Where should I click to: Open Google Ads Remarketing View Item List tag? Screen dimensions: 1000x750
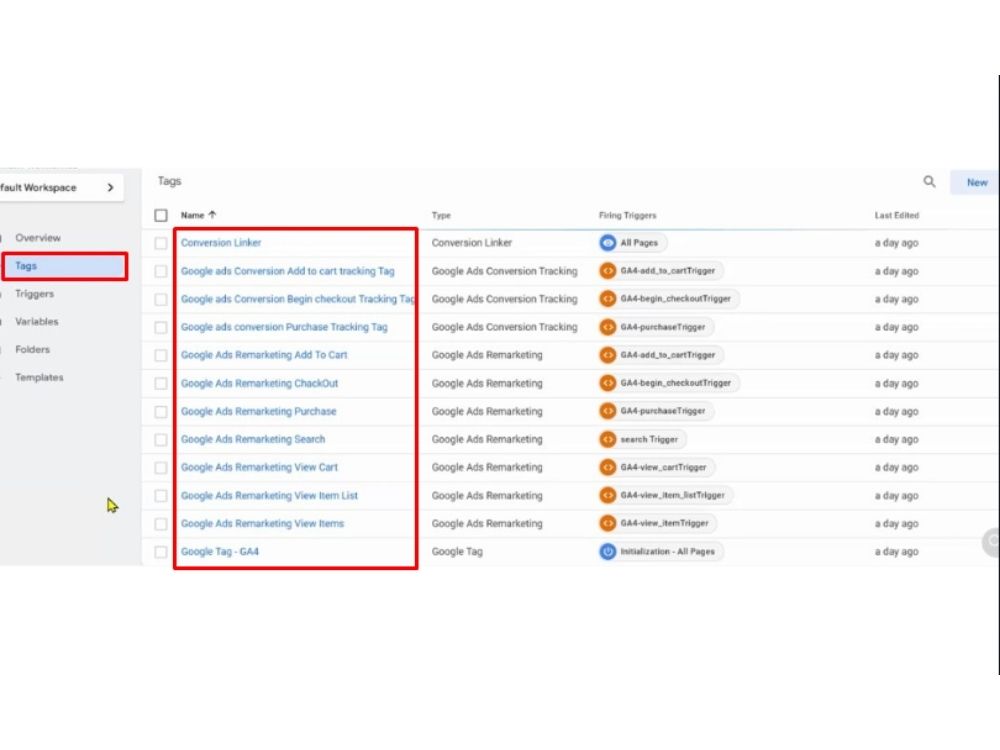pyautogui.click(x=269, y=496)
